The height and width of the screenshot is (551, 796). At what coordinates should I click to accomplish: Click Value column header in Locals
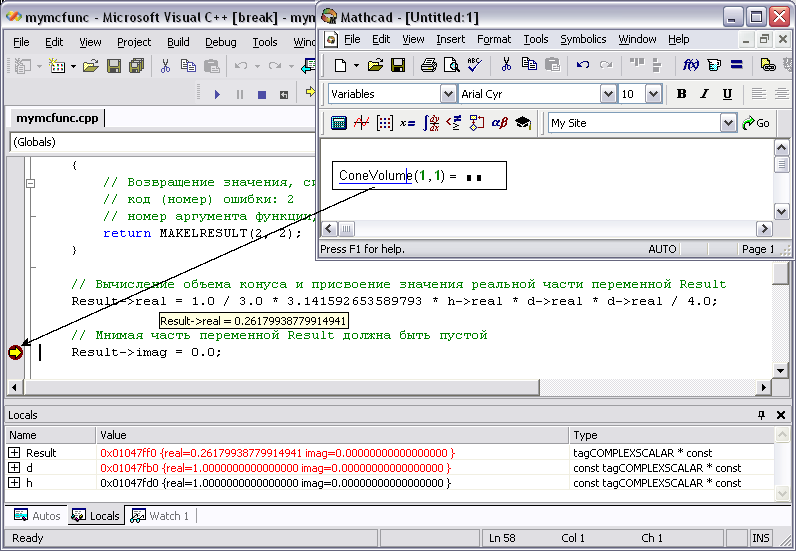[333, 435]
